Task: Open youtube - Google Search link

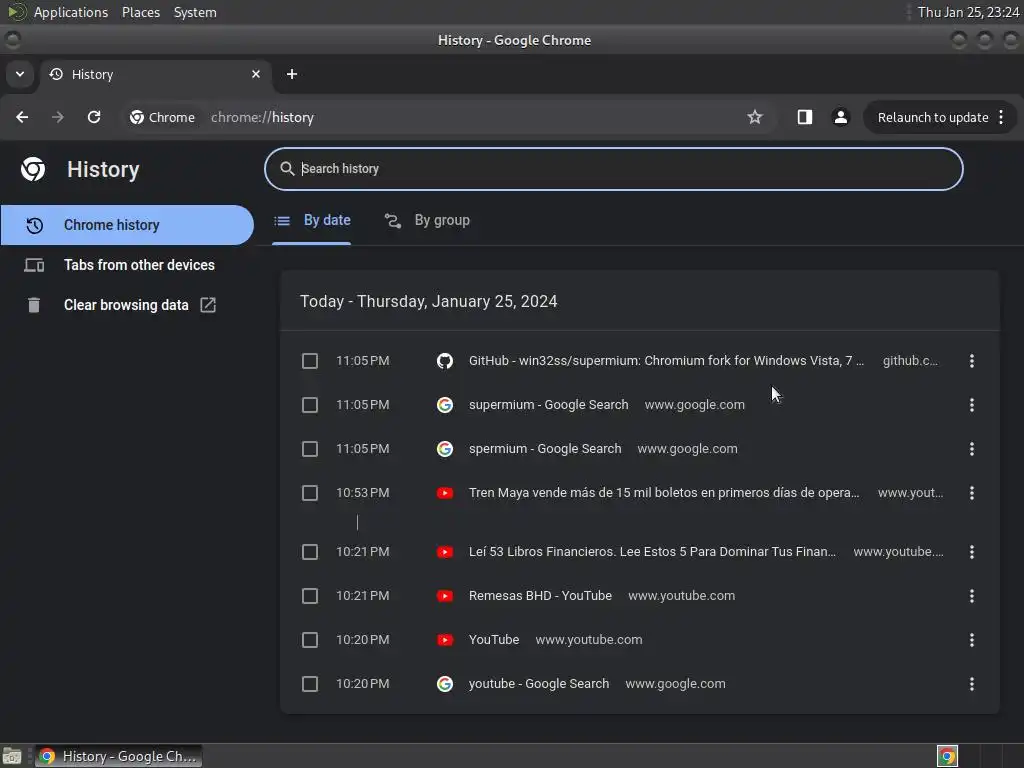Action: (539, 684)
